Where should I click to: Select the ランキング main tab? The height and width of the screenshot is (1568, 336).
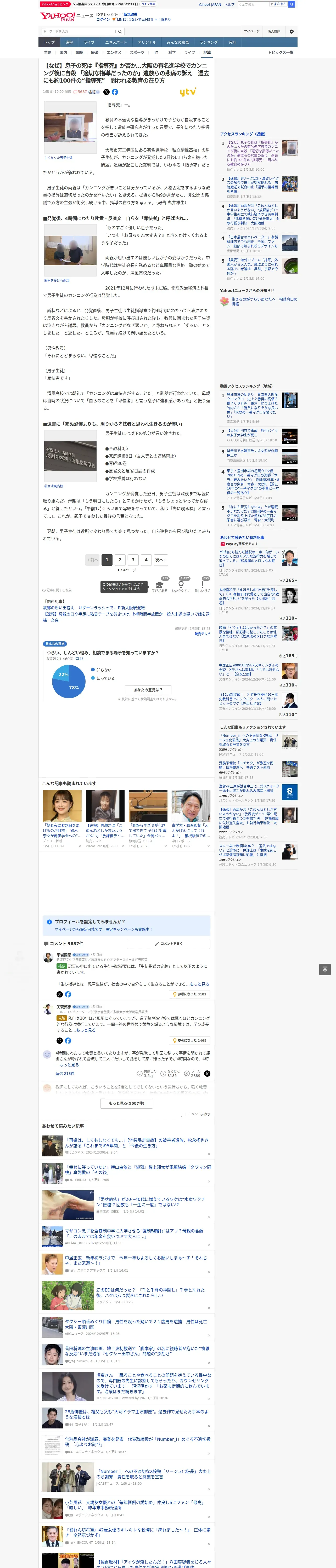click(209, 42)
